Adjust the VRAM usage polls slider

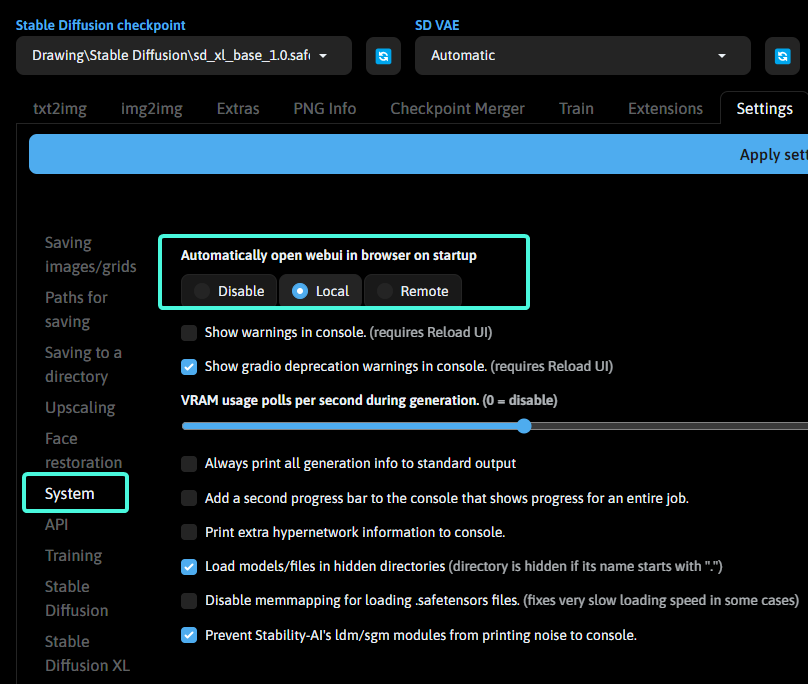tap(524, 426)
